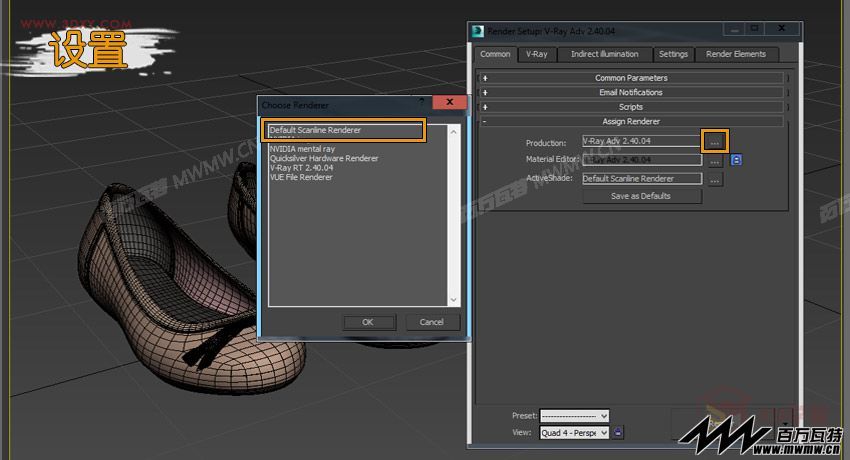Screen dimensions: 850x460
Task: Select NVIDIA mental ray in list
Action: point(302,149)
